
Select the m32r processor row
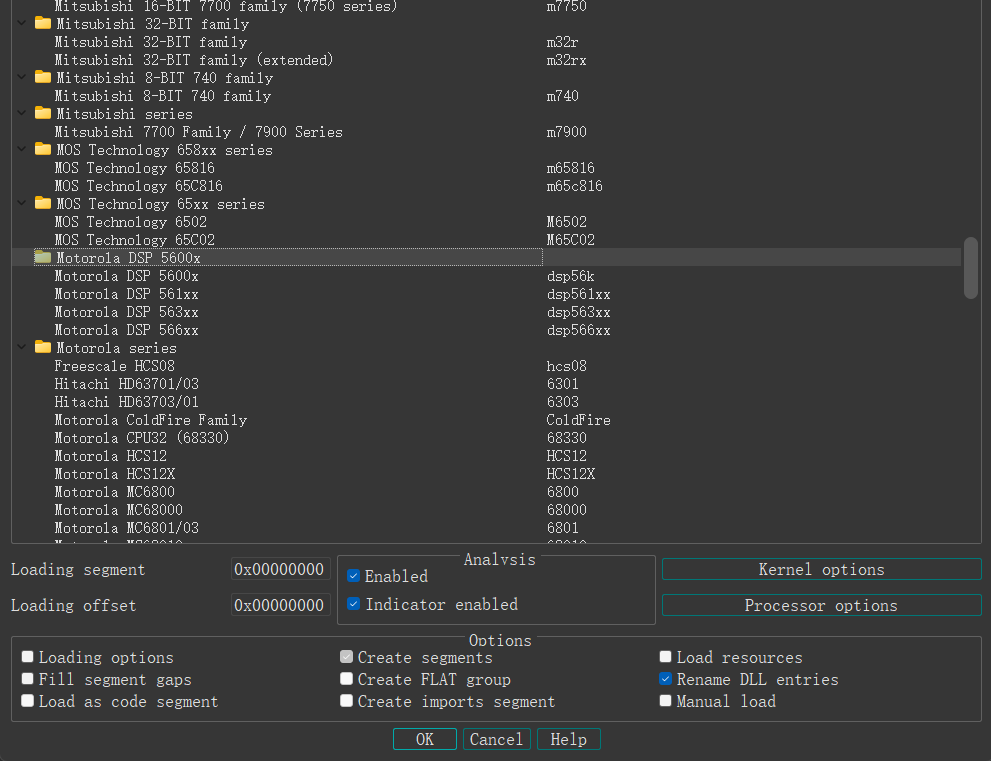[487, 42]
